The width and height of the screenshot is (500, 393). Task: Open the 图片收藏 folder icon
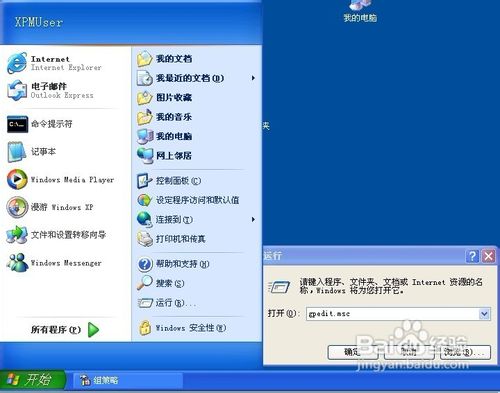pyautogui.click(x=145, y=97)
